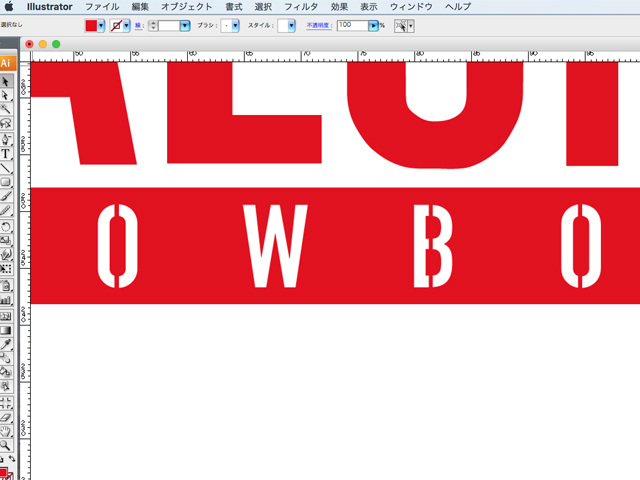Select the Eyedropper tool

6,342
